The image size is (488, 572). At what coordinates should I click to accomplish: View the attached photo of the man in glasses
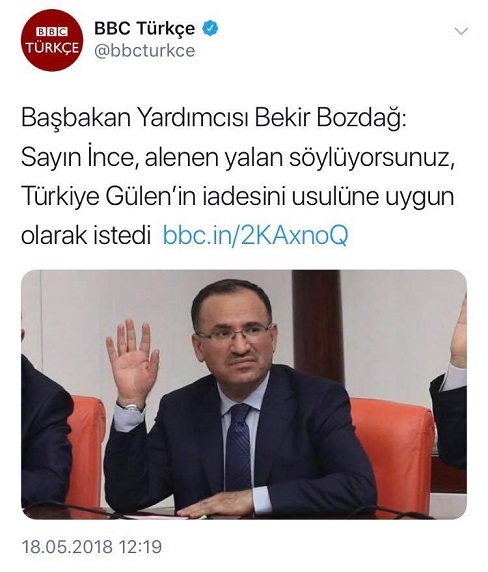pyautogui.click(x=244, y=394)
